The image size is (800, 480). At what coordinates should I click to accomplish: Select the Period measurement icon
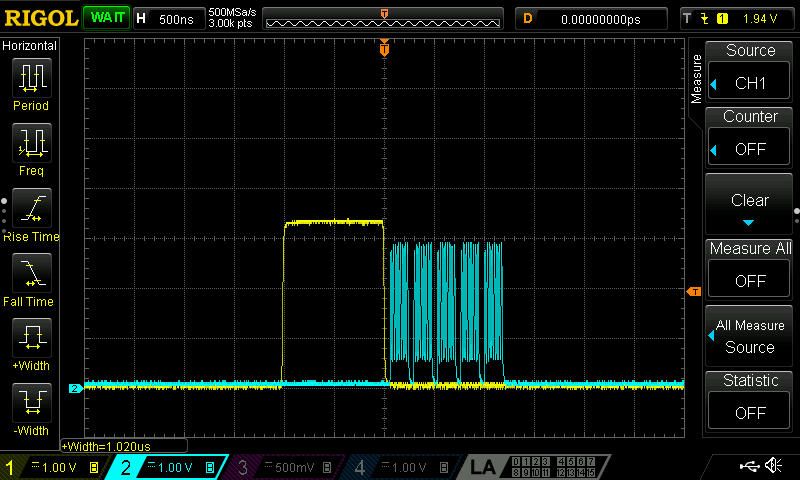[x=32, y=78]
